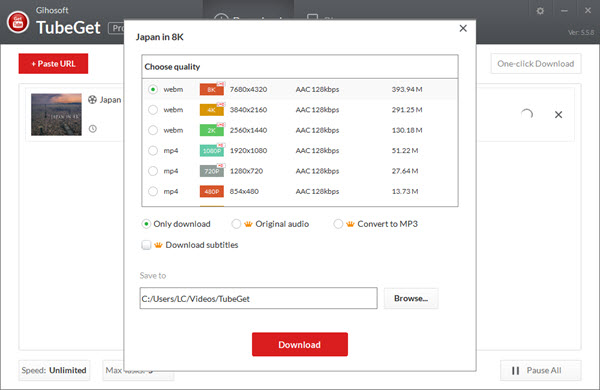Click the 2560x1440 resolution text
This screenshot has height=390, width=600.
coord(248,130)
